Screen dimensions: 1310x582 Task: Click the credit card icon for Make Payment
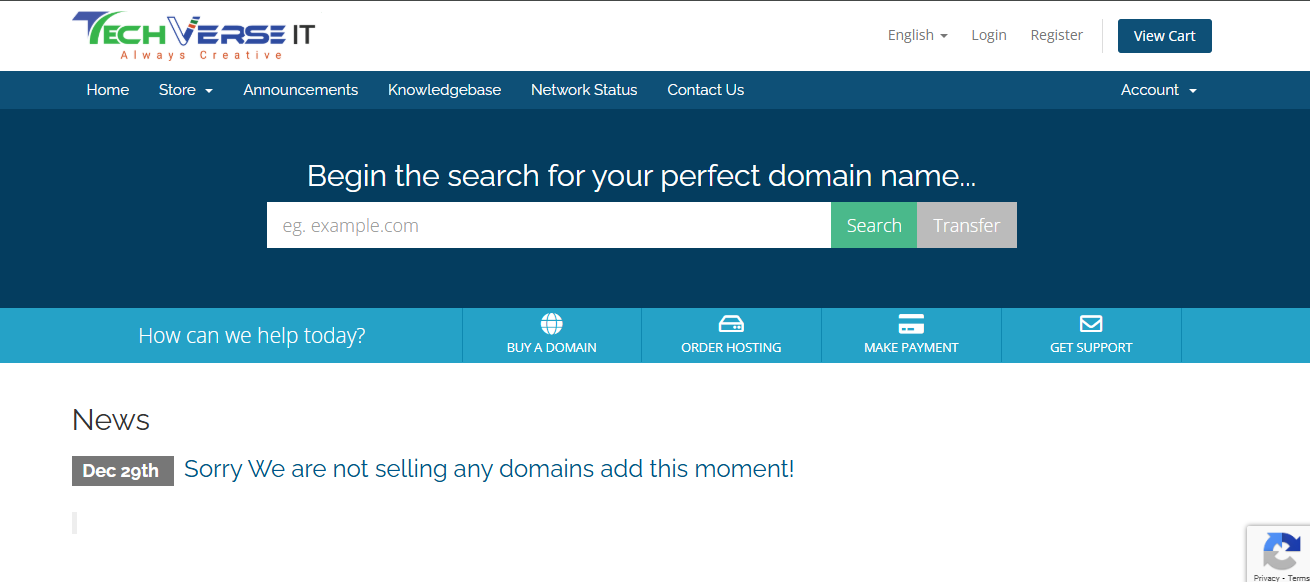[x=911, y=324]
